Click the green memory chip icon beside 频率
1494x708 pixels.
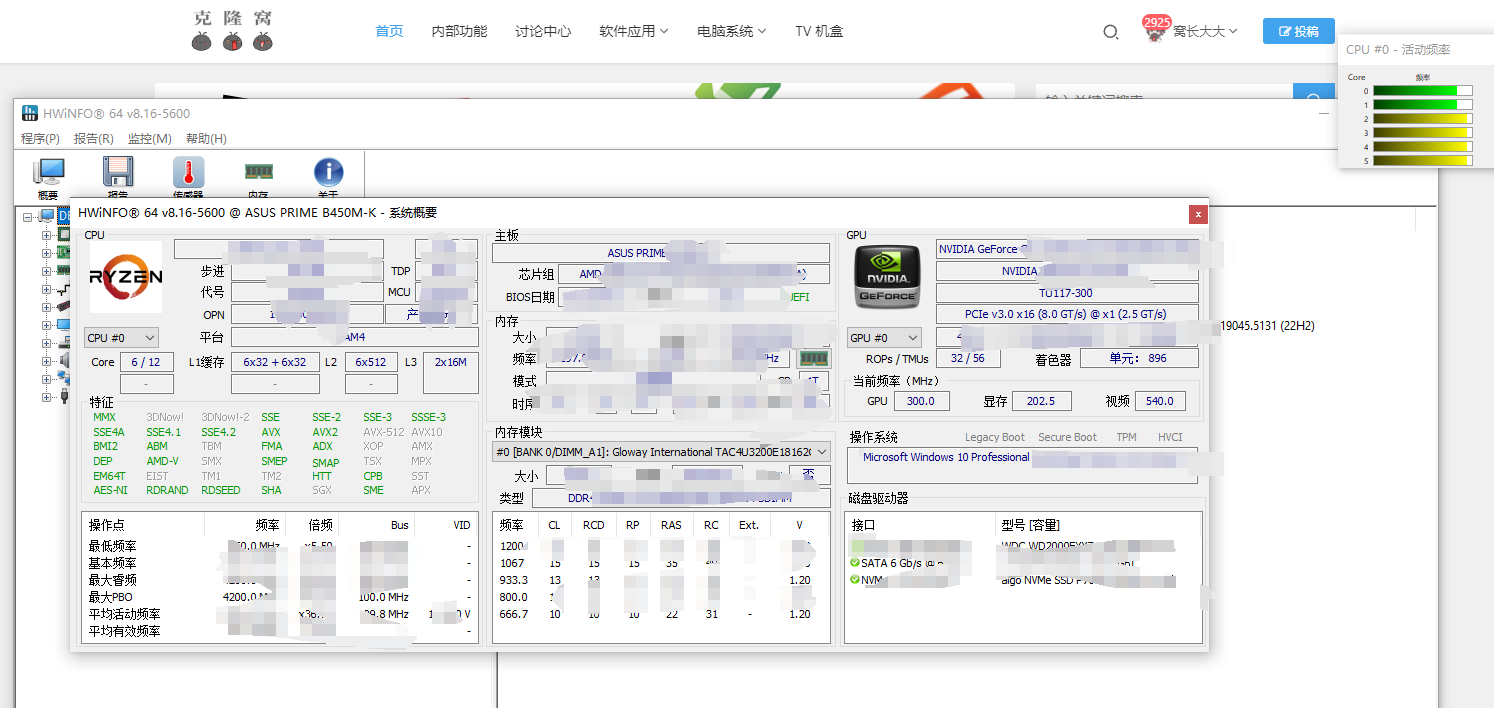click(814, 358)
